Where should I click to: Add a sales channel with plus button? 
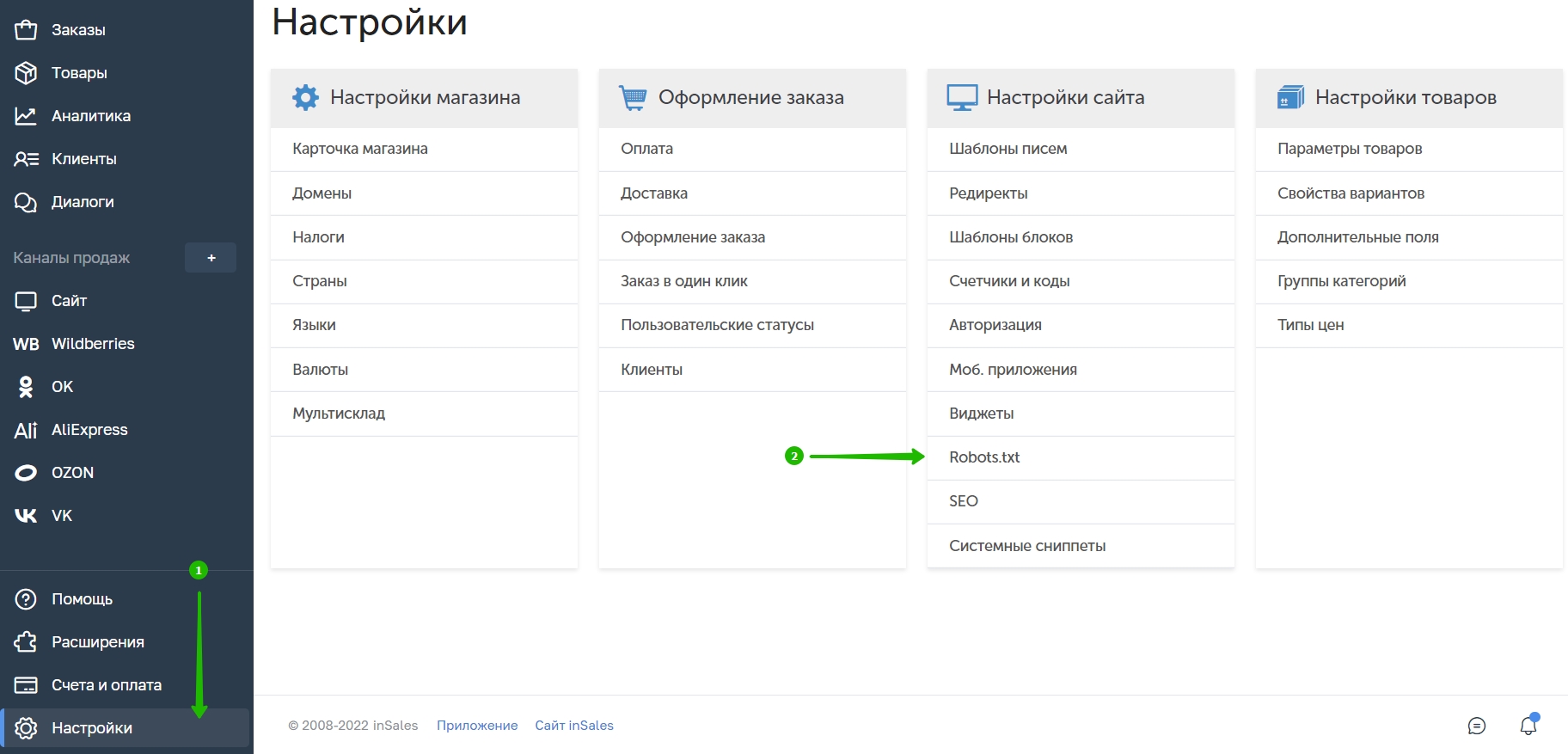click(x=211, y=258)
